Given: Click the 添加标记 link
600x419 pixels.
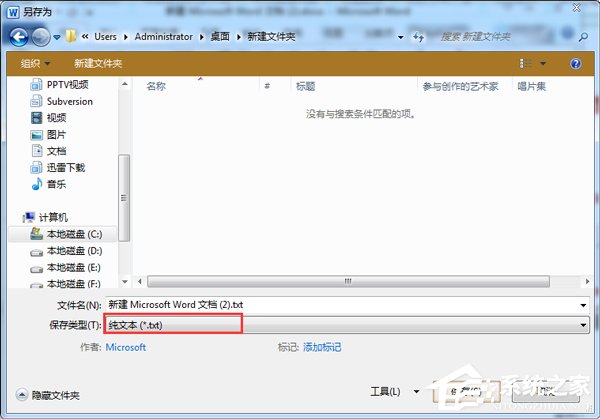Looking at the screenshot, I should (x=322, y=347).
